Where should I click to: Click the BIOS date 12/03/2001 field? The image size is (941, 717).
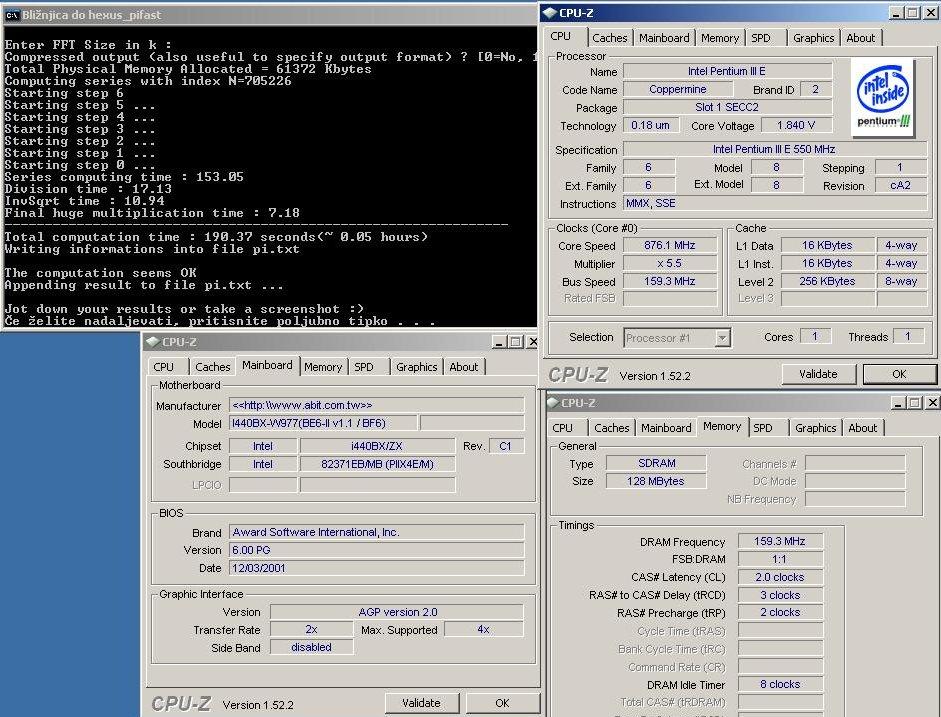click(376, 568)
